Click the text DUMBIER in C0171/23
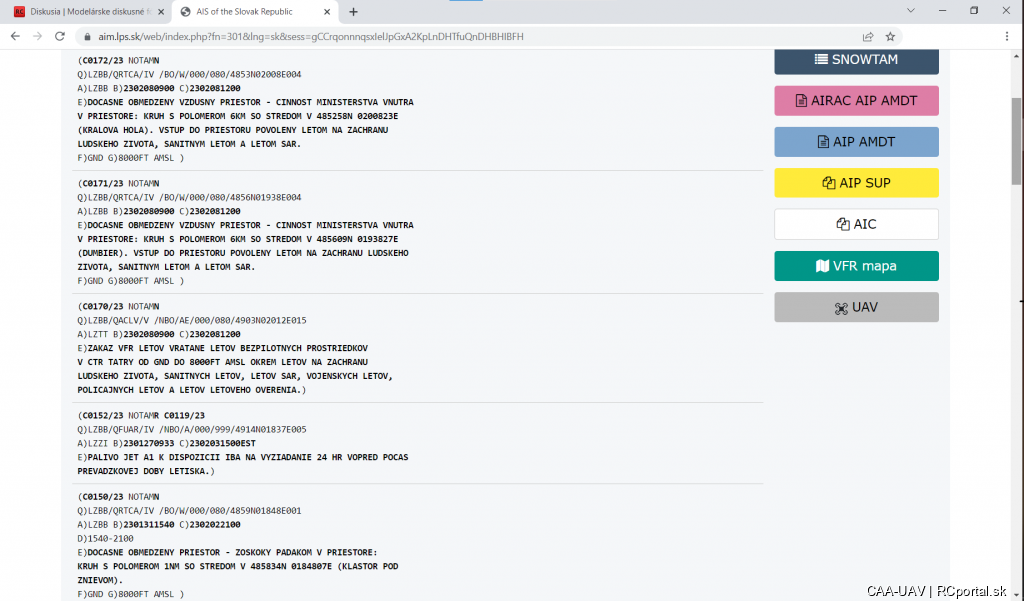The image size is (1024, 601). point(101,253)
